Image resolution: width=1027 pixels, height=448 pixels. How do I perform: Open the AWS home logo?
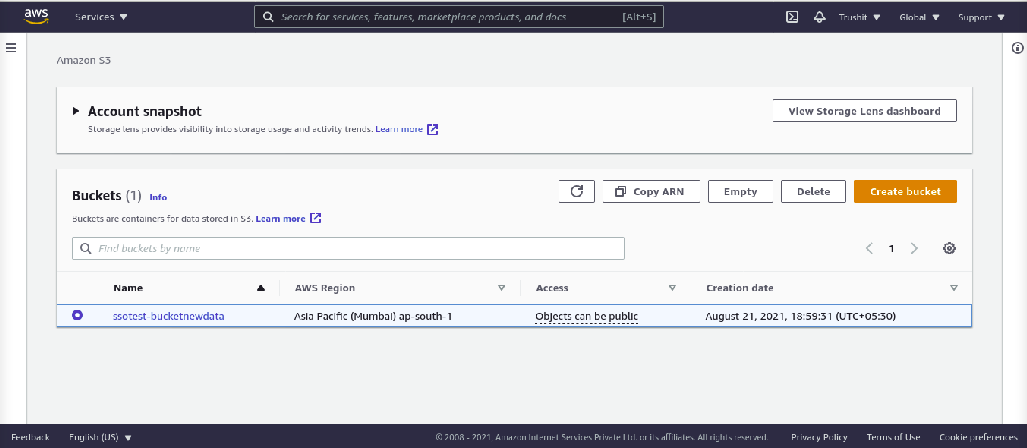click(x=37, y=16)
